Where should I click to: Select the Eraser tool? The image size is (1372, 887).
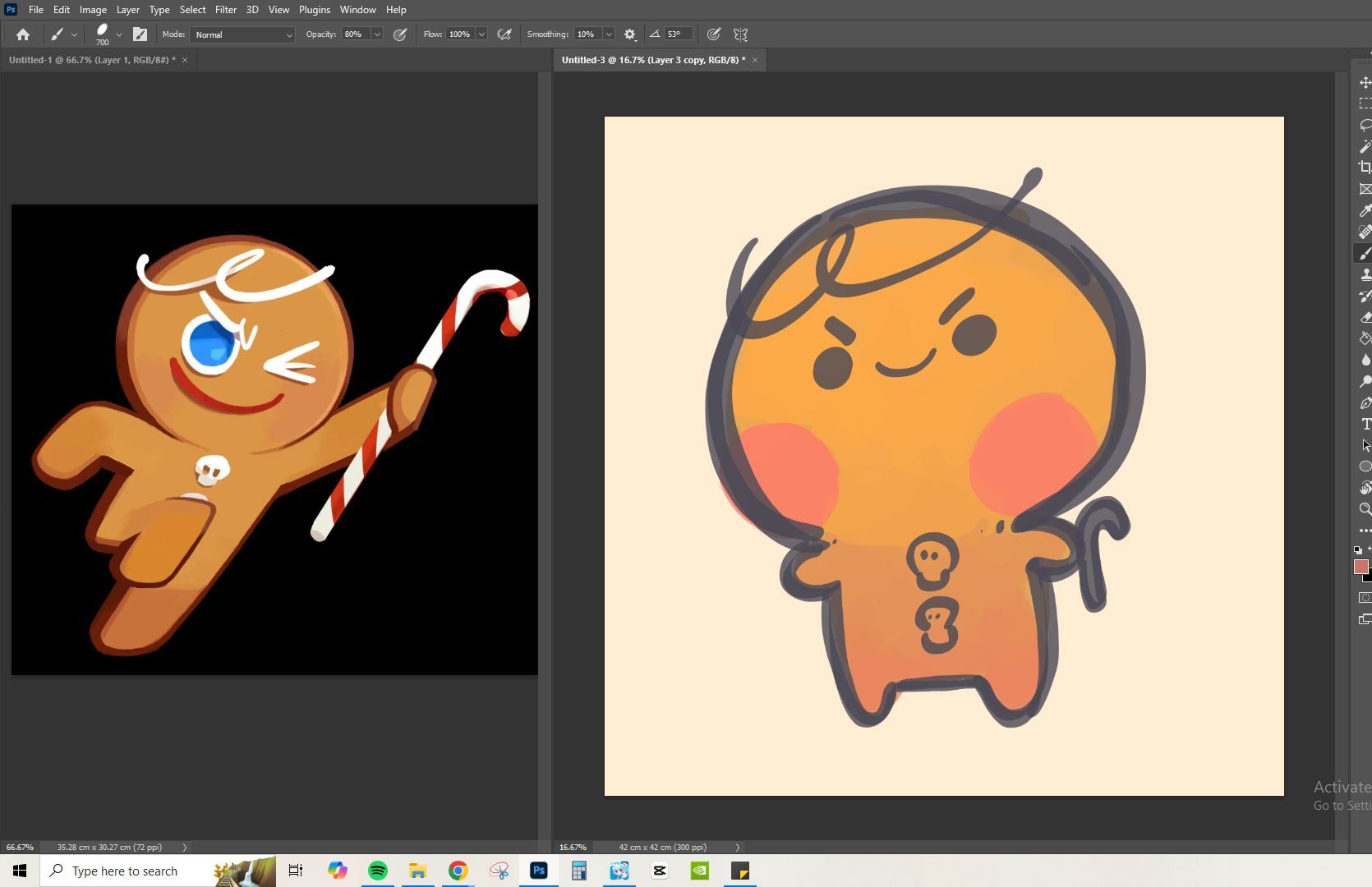[x=1365, y=317]
